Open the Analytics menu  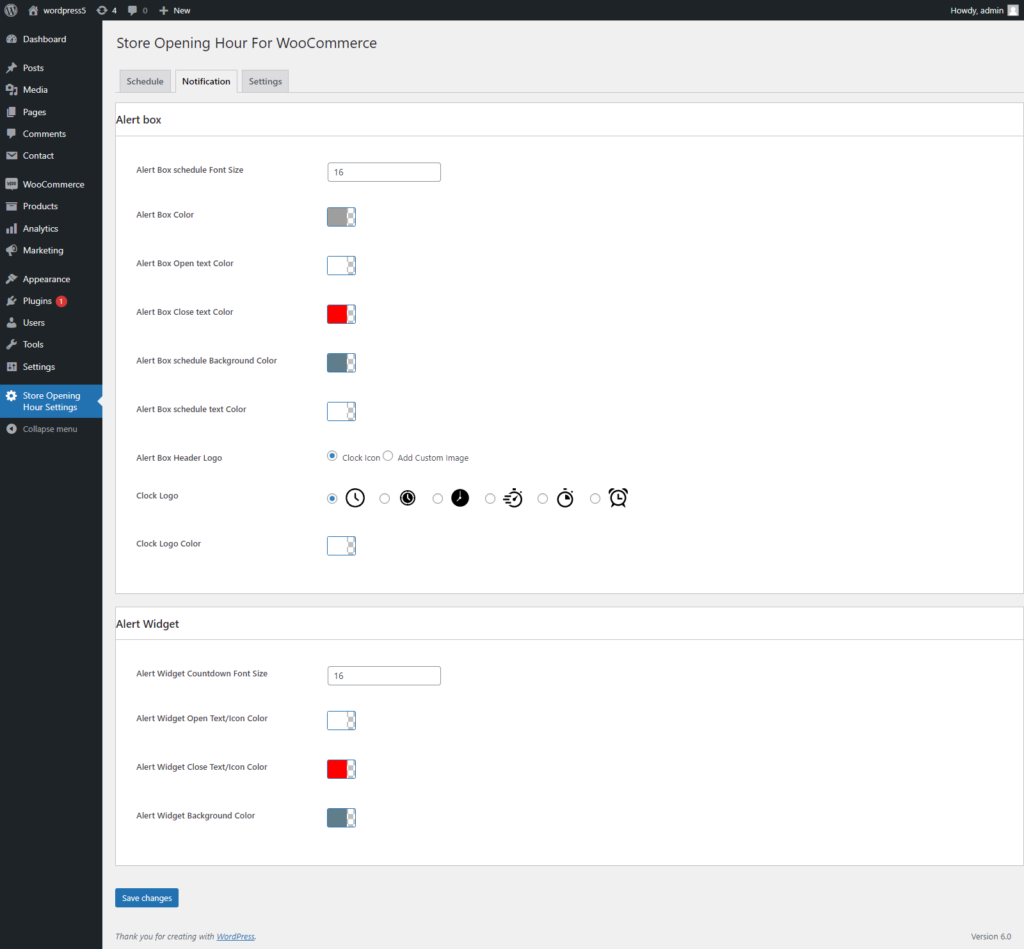click(51, 229)
